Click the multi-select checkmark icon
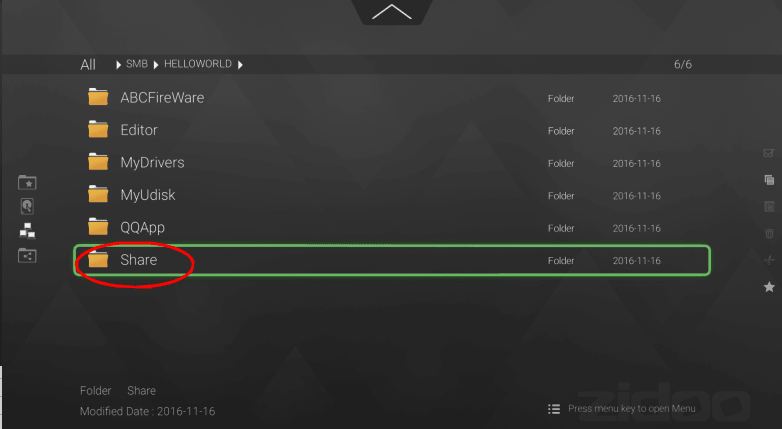Image resolution: width=782 pixels, height=429 pixels. click(769, 153)
